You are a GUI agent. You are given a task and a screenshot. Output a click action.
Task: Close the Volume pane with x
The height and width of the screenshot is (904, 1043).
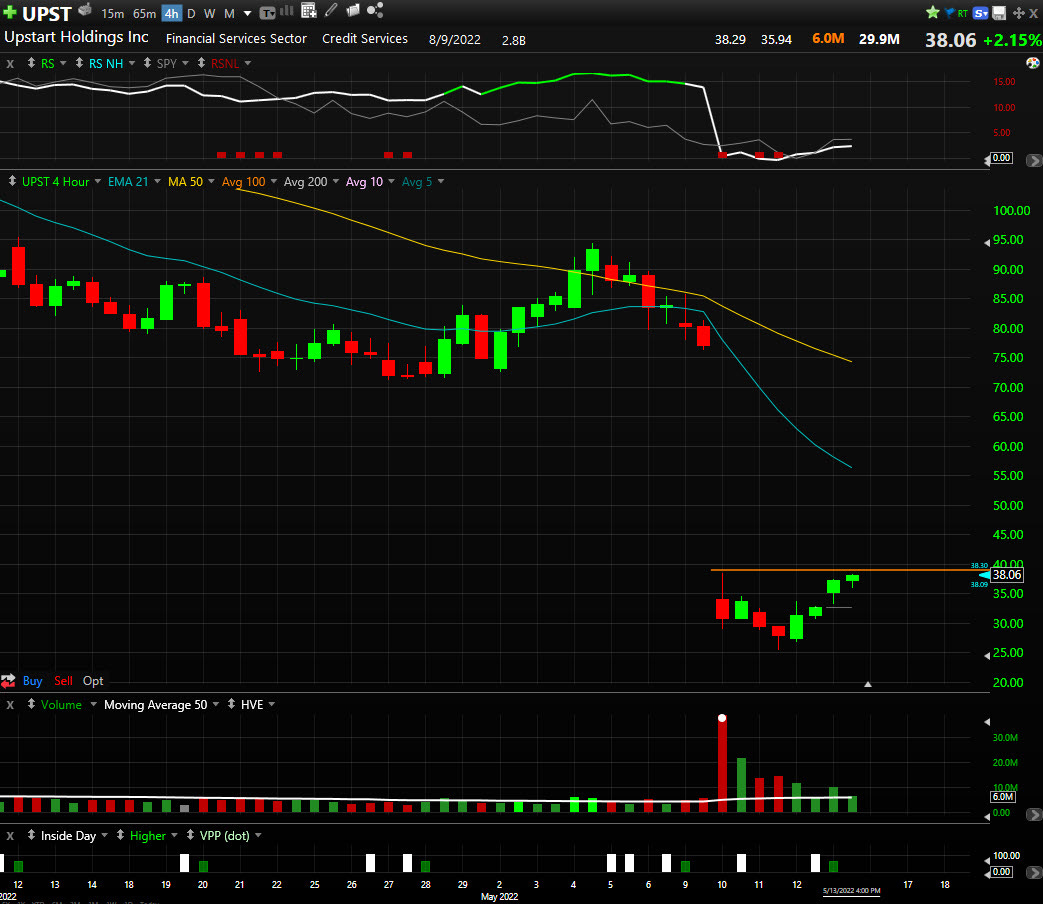tap(10, 704)
